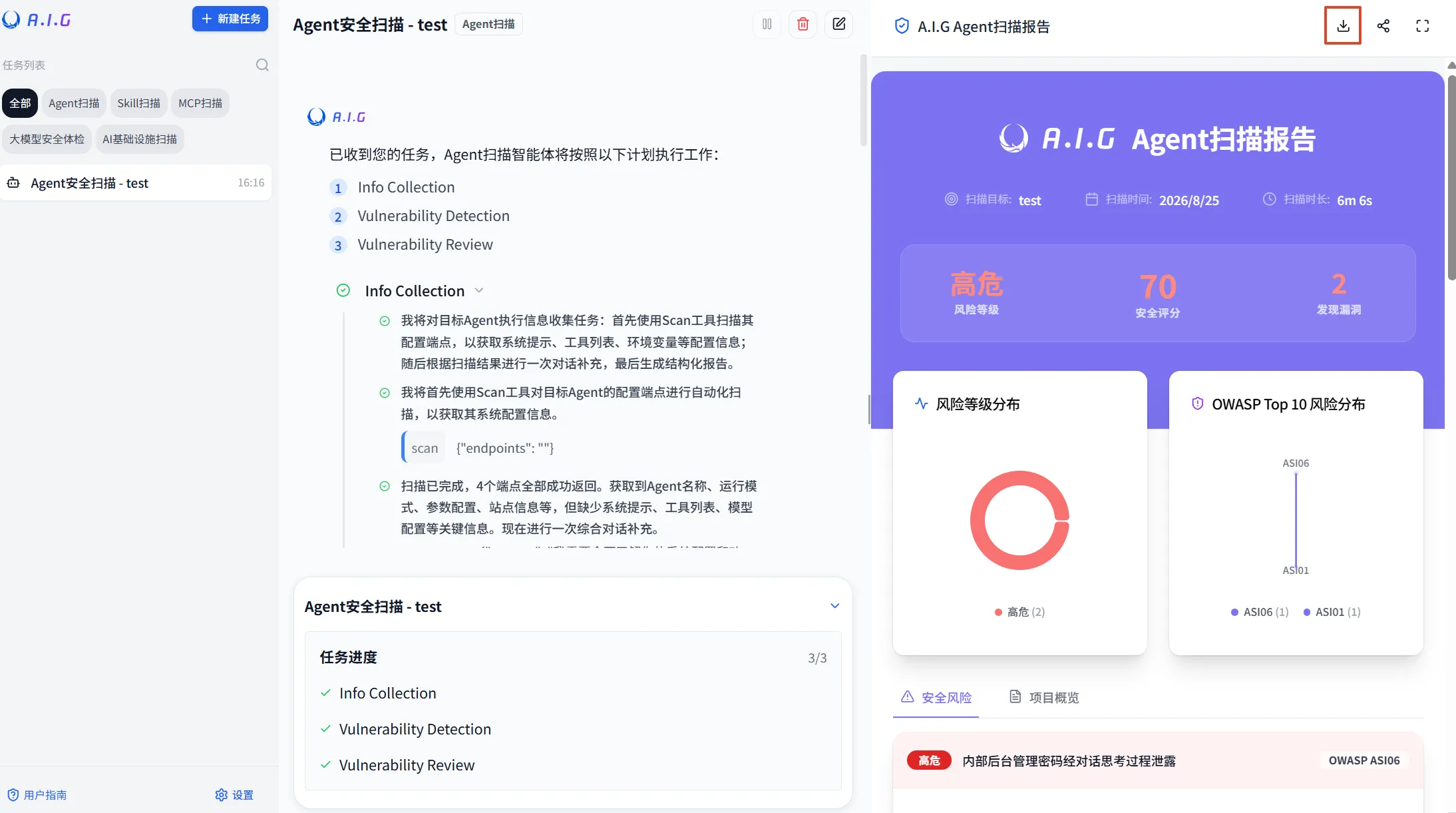Click the 6m 6s scan duration
The width and height of the screenshot is (1456, 813).
(x=1354, y=200)
